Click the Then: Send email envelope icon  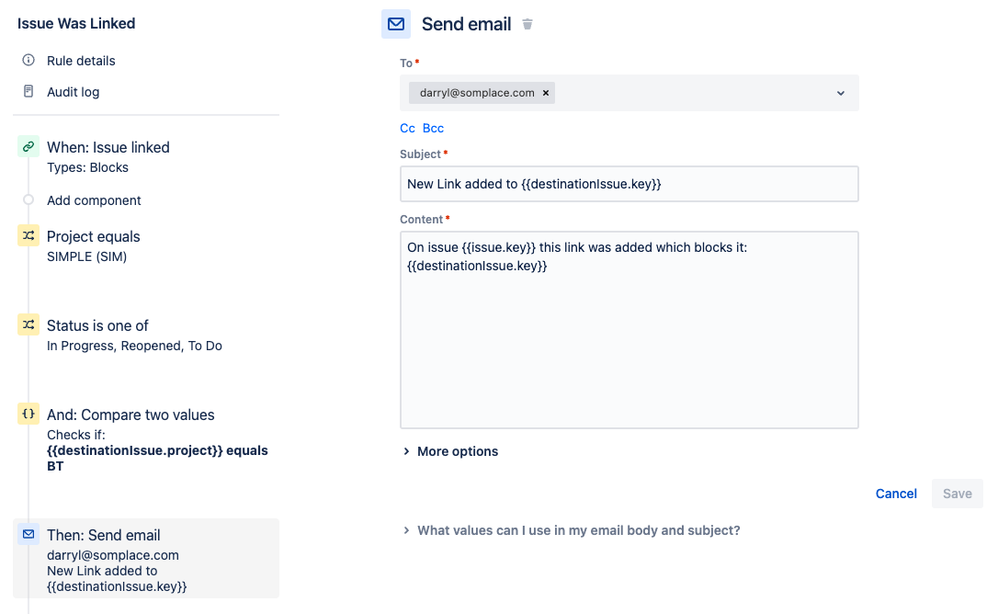pyautogui.click(x=28, y=535)
